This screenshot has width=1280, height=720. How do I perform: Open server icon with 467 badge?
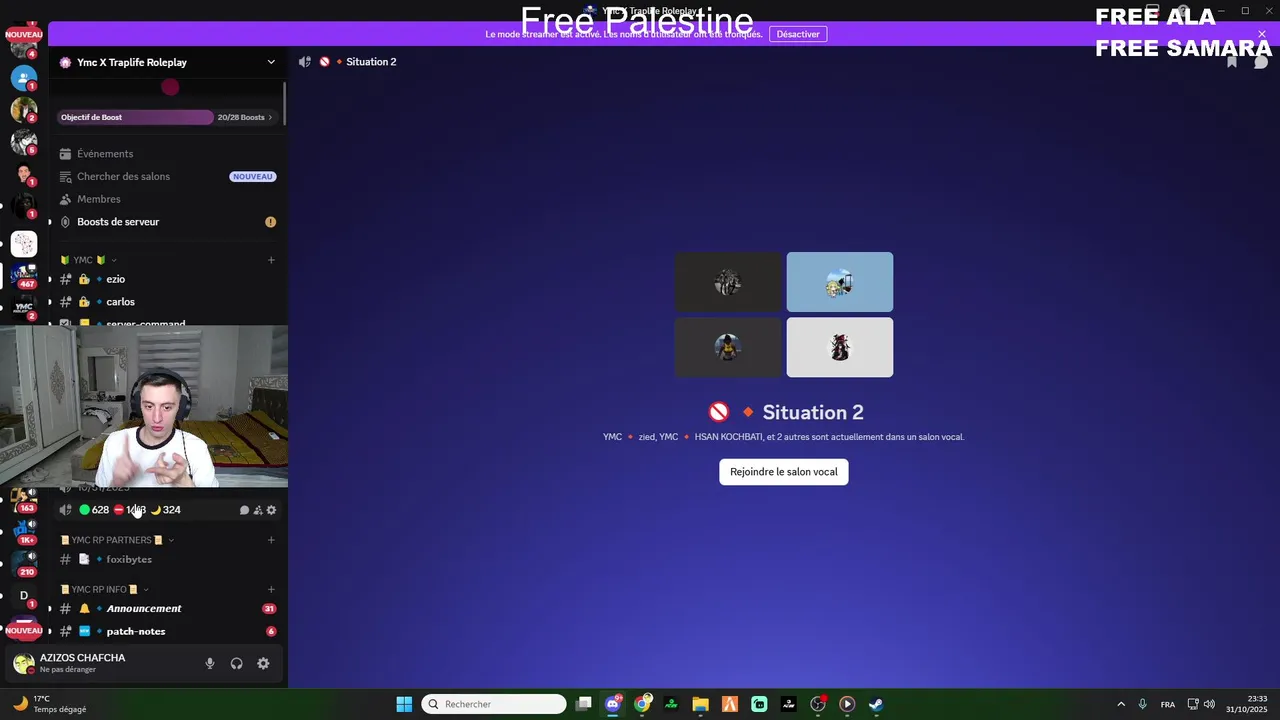point(24,274)
